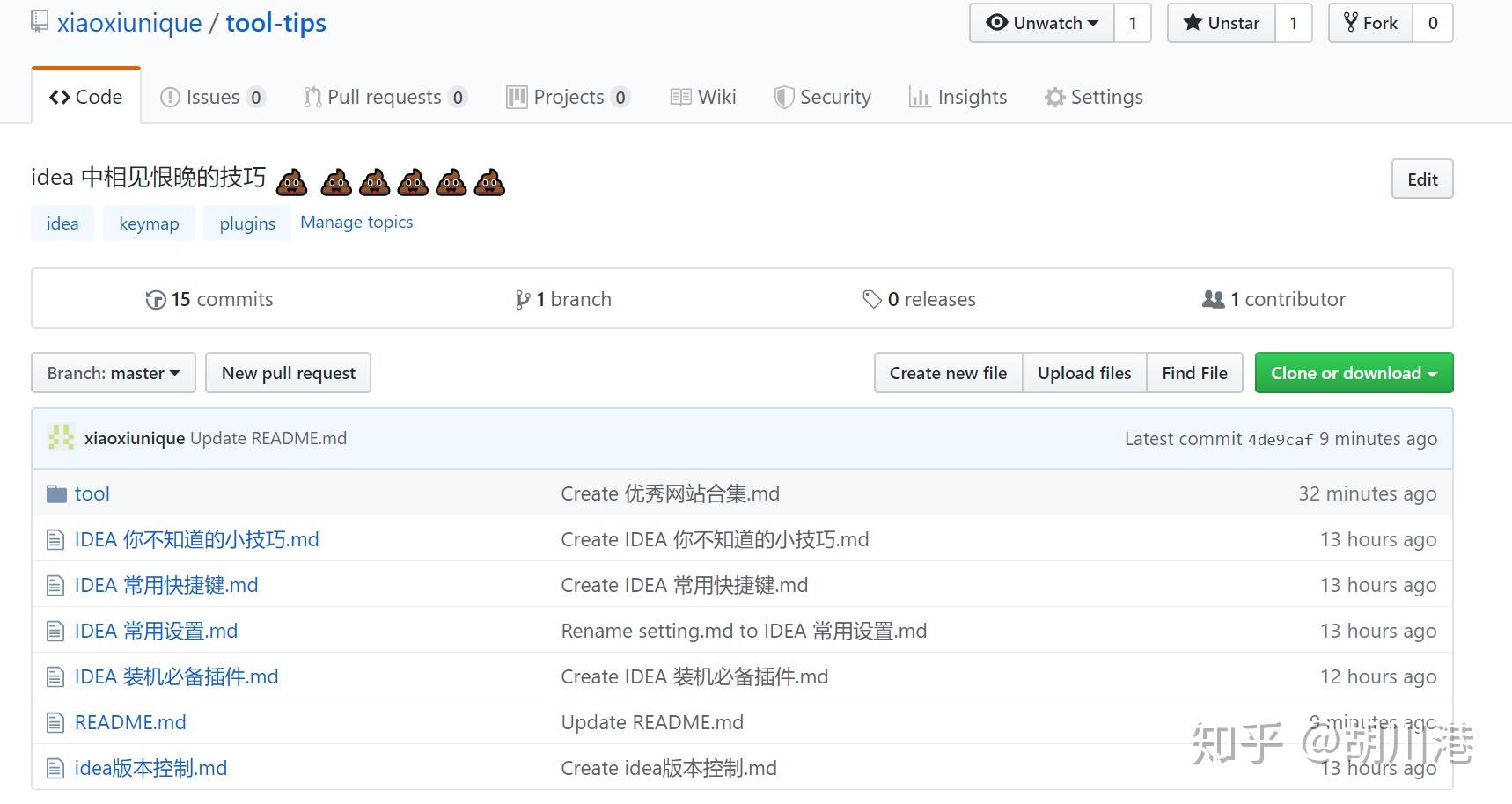Image resolution: width=1512 pixels, height=804 pixels.
Task: Click the Find File button
Action: pos(1194,373)
